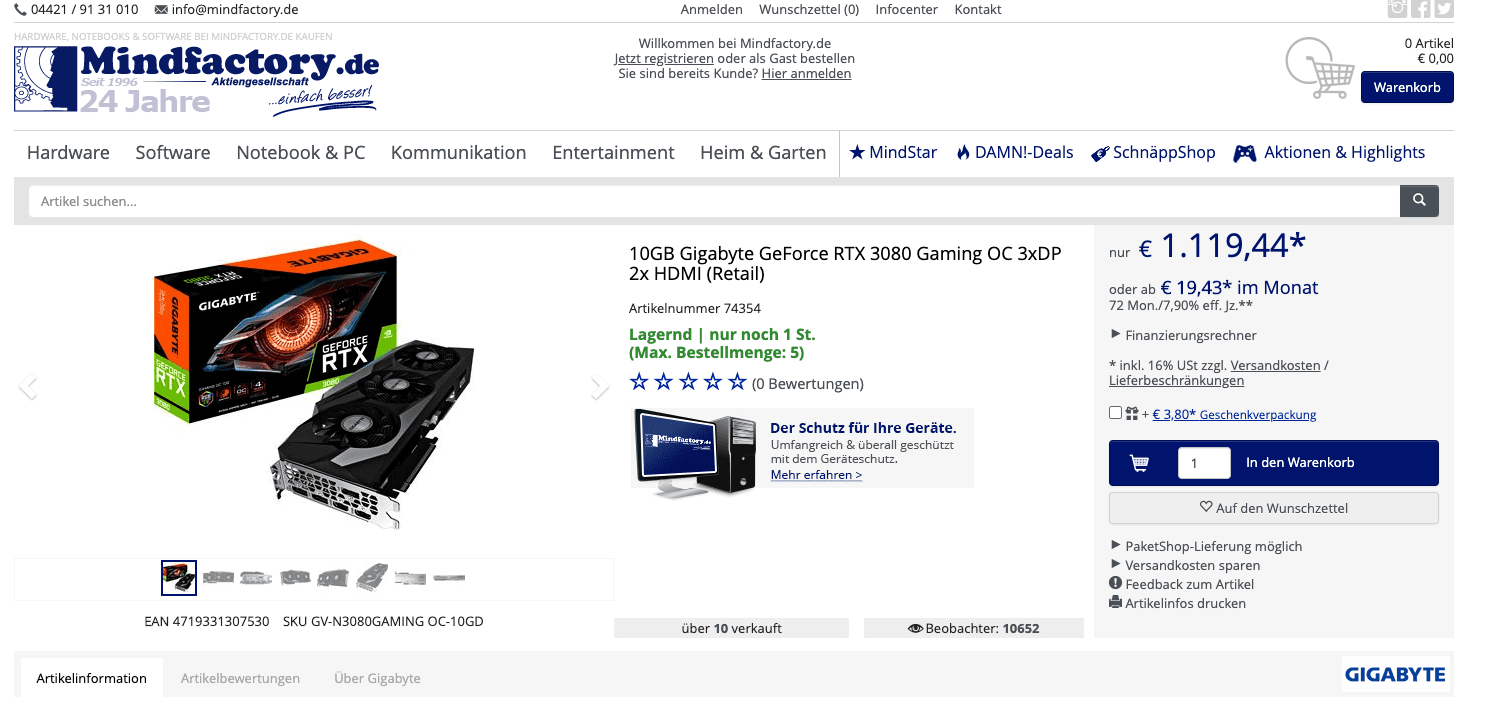Click the Artikelnummer 74354 text

(x=695, y=308)
